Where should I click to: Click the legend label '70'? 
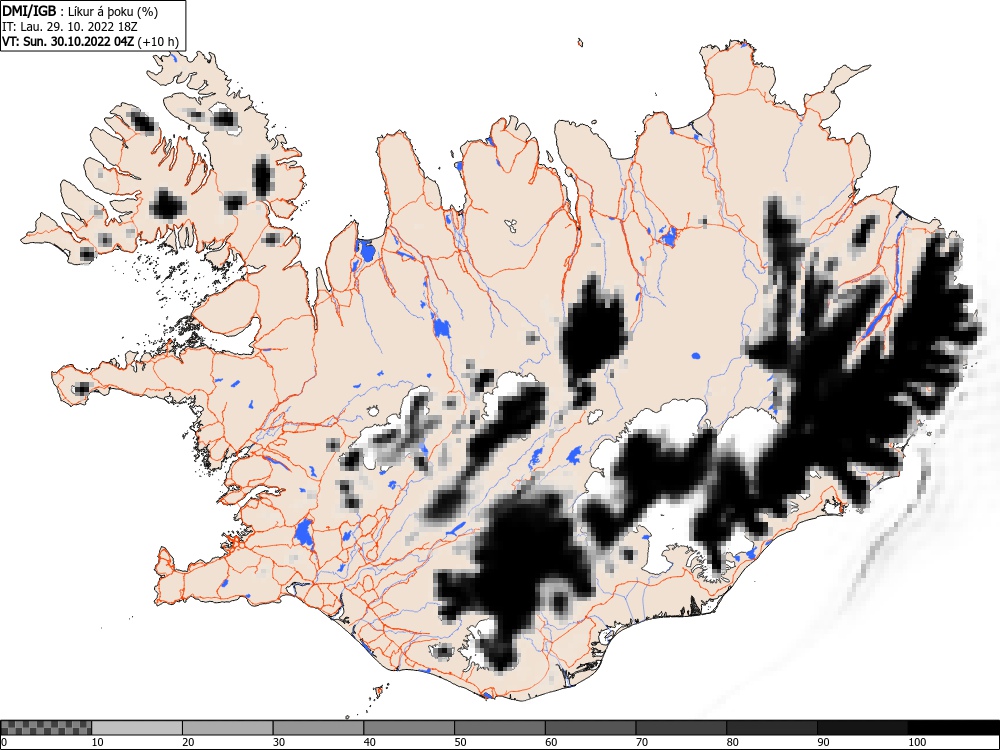click(642, 742)
